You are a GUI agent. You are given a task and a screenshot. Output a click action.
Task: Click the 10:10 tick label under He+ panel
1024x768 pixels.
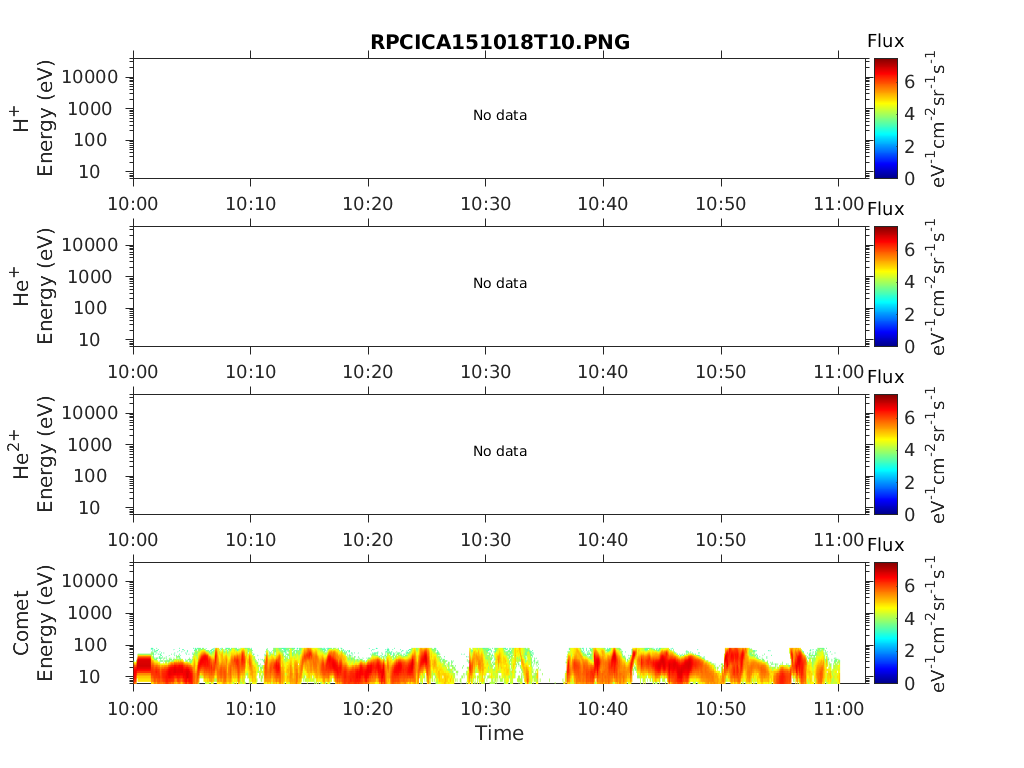[x=250, y=372]
